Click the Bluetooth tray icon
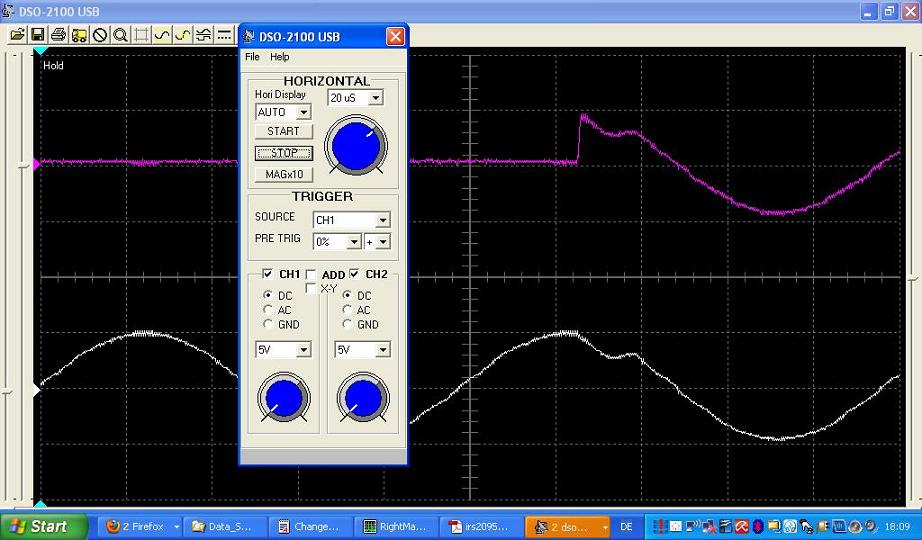 759,526
